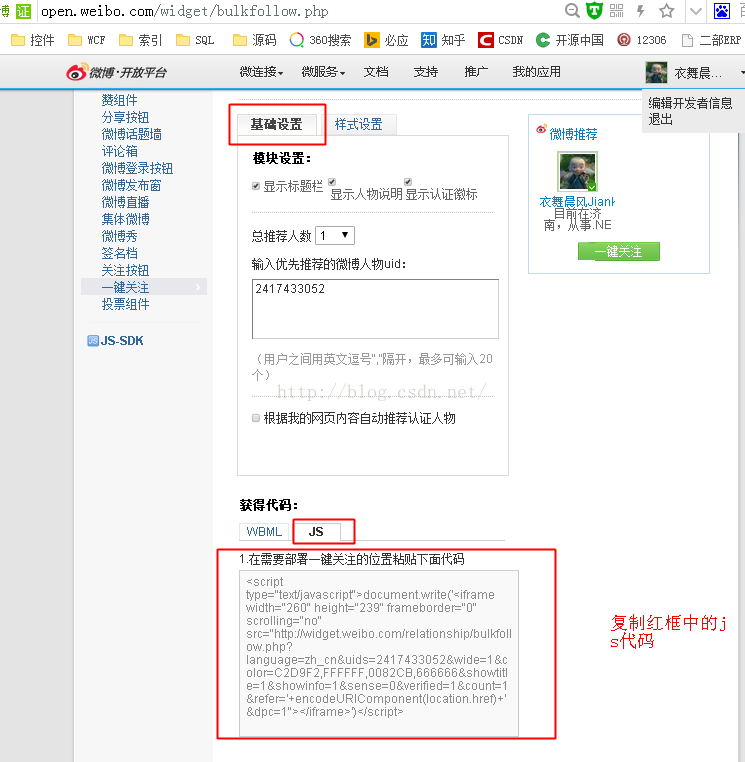Click the Weibo open platform logo

[x=117, y=72]
